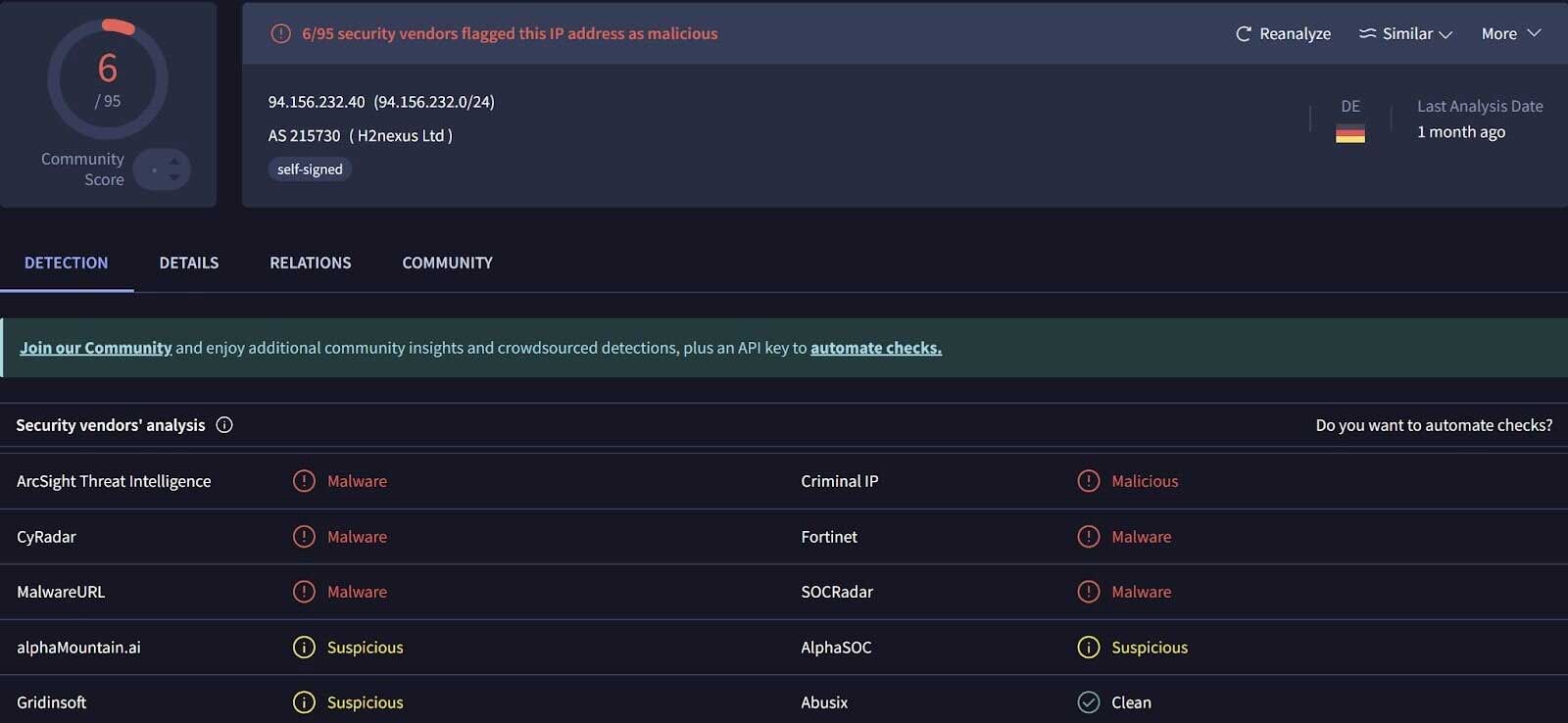Click the Malware warning icon for Fortinet
Screen dimensions: 1568x723
1089,536
